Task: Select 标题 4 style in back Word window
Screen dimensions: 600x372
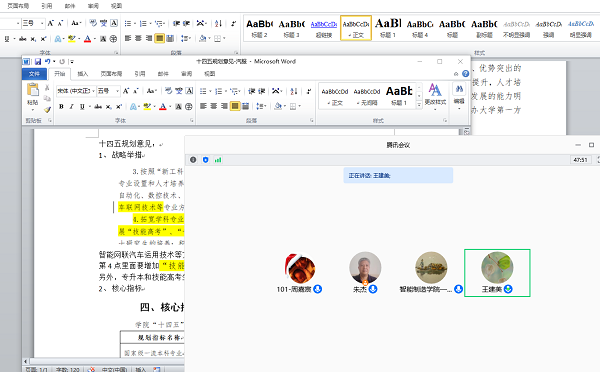Action: point(420,28)
